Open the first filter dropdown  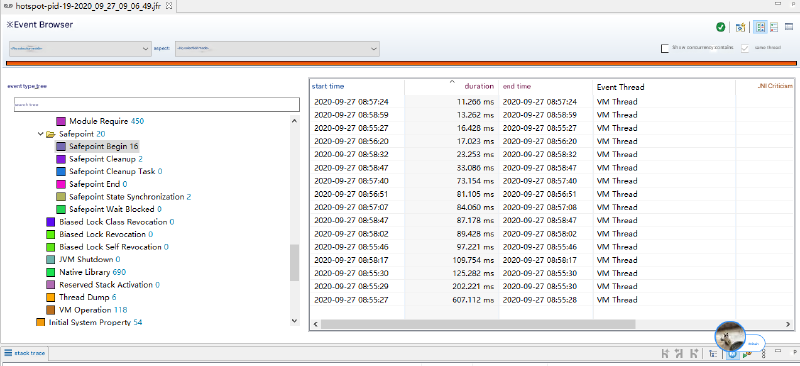(79, 48)
